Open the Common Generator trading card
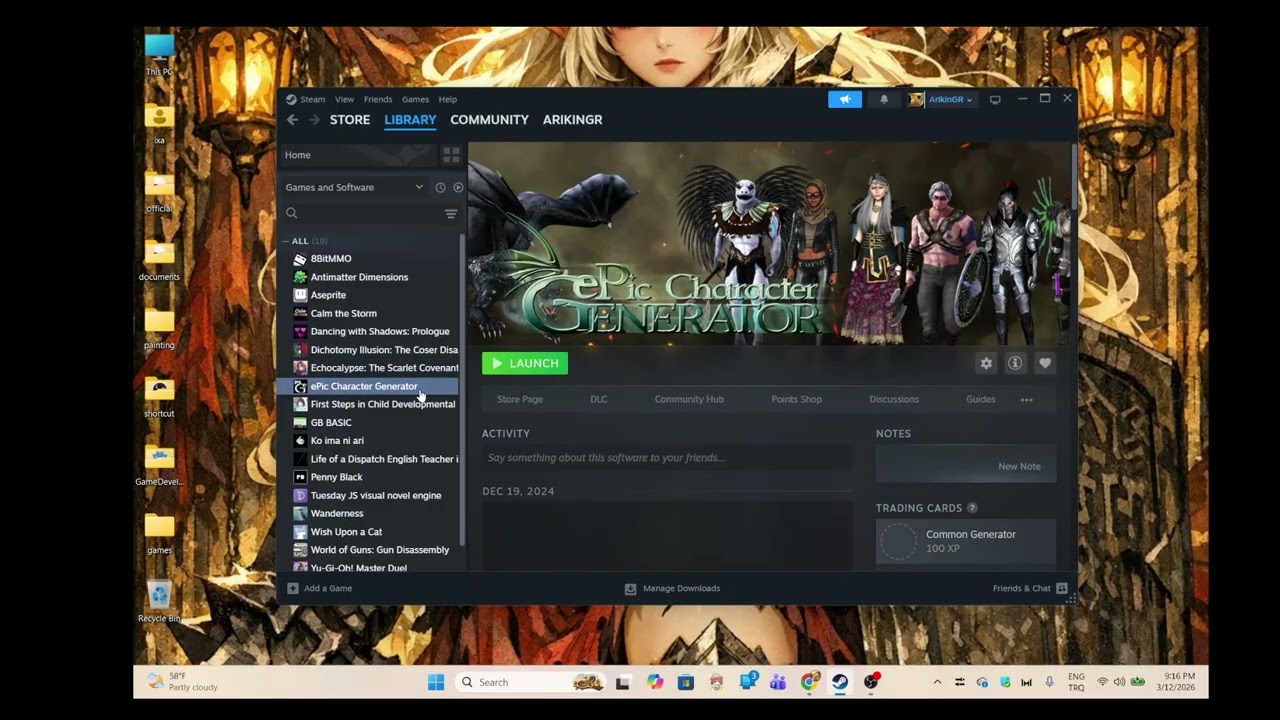The image size is (1280, 720). coord(966,542)
